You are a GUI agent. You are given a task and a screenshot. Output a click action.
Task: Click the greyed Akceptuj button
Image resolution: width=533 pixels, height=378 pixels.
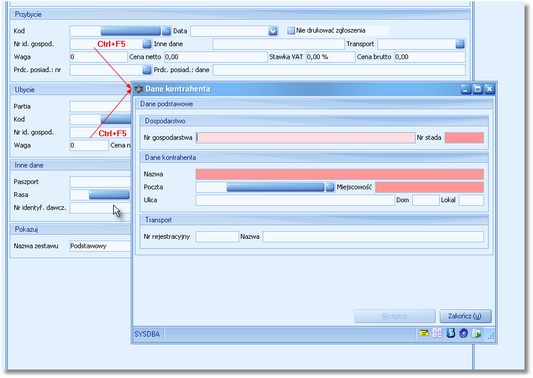click(395, 316)
